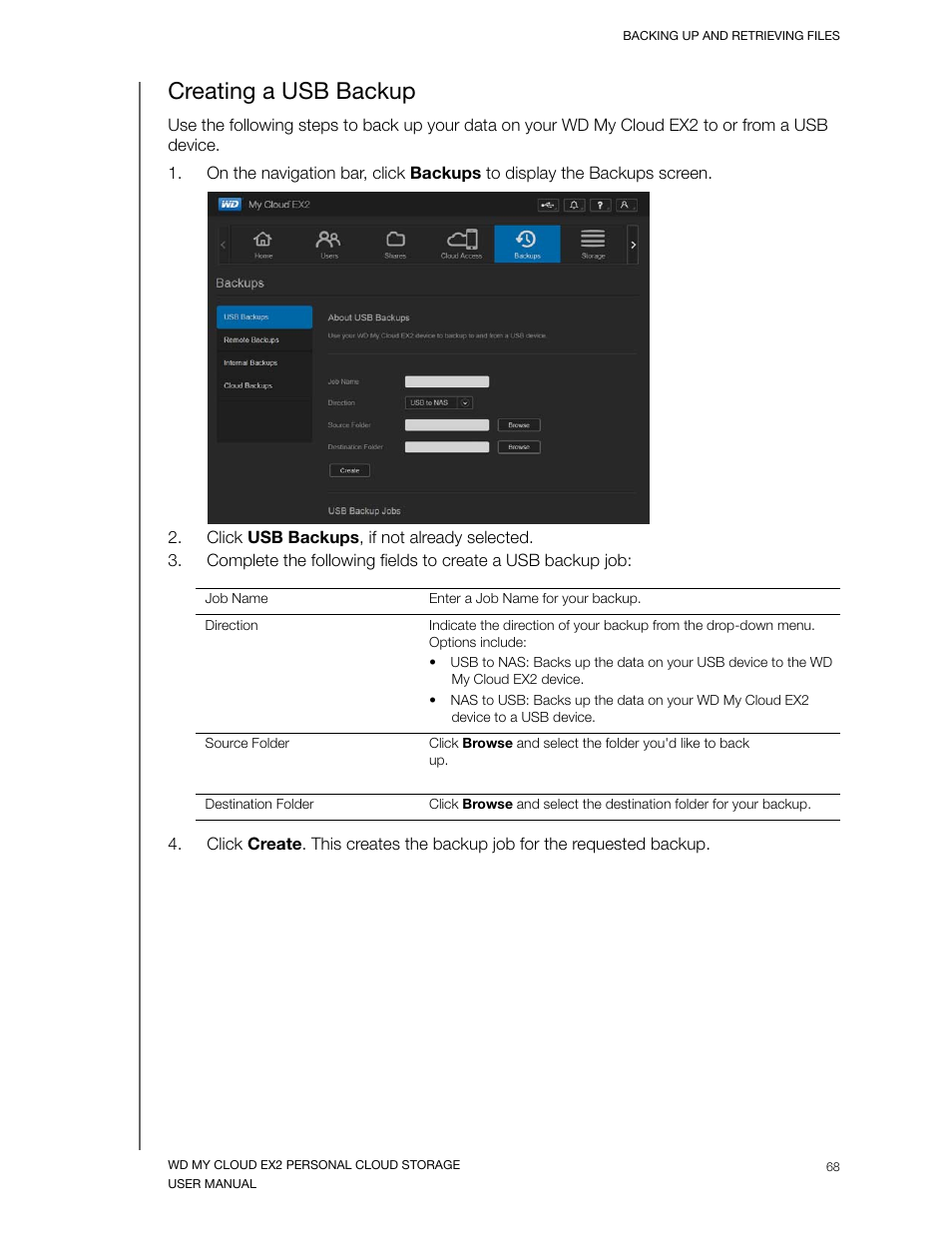This screenshot has height=1233, width=952.
Task: Open the USB devices icon in the header
Action: tap(548, 205)
